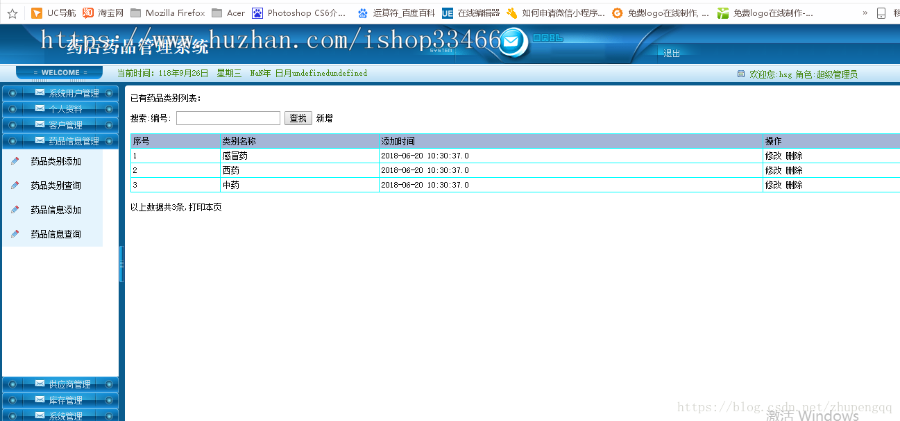
Task: Click the 西药 category name cell
Action: click(x=300, y=171)
